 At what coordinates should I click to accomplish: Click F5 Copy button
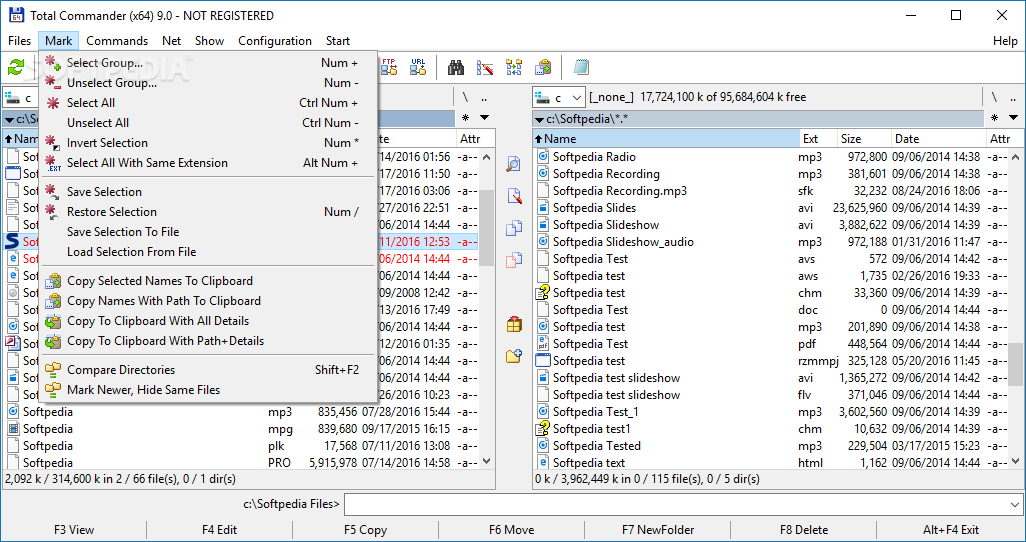[x=366, y=530]
